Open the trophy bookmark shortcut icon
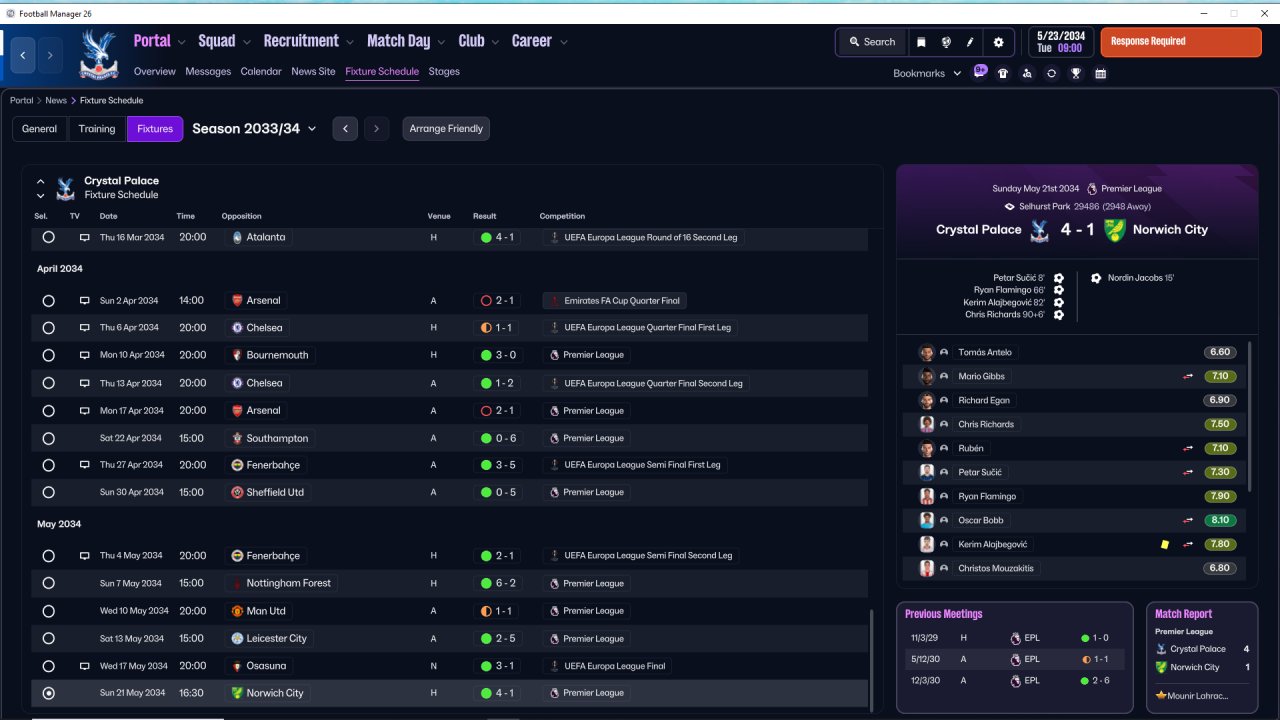Image resolution: width=1280 pixels, height=720 pixels. click(1076, 73)
